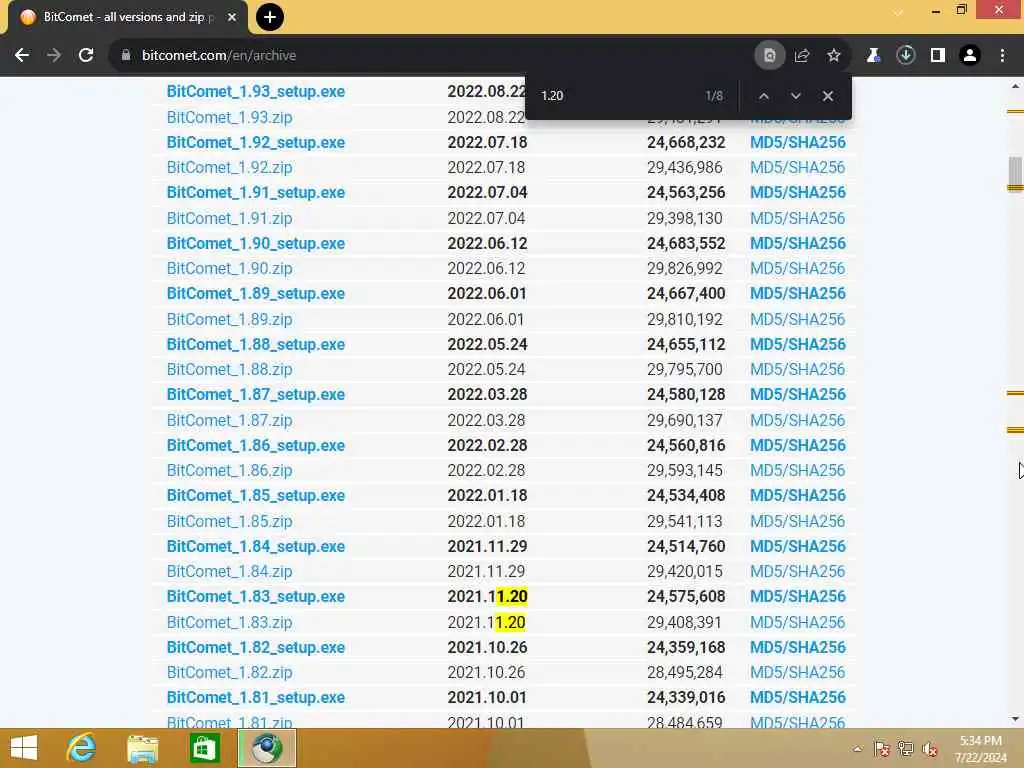Download BitComet_1.89_setup.exe
The image size is (1024, 768).
255,293
